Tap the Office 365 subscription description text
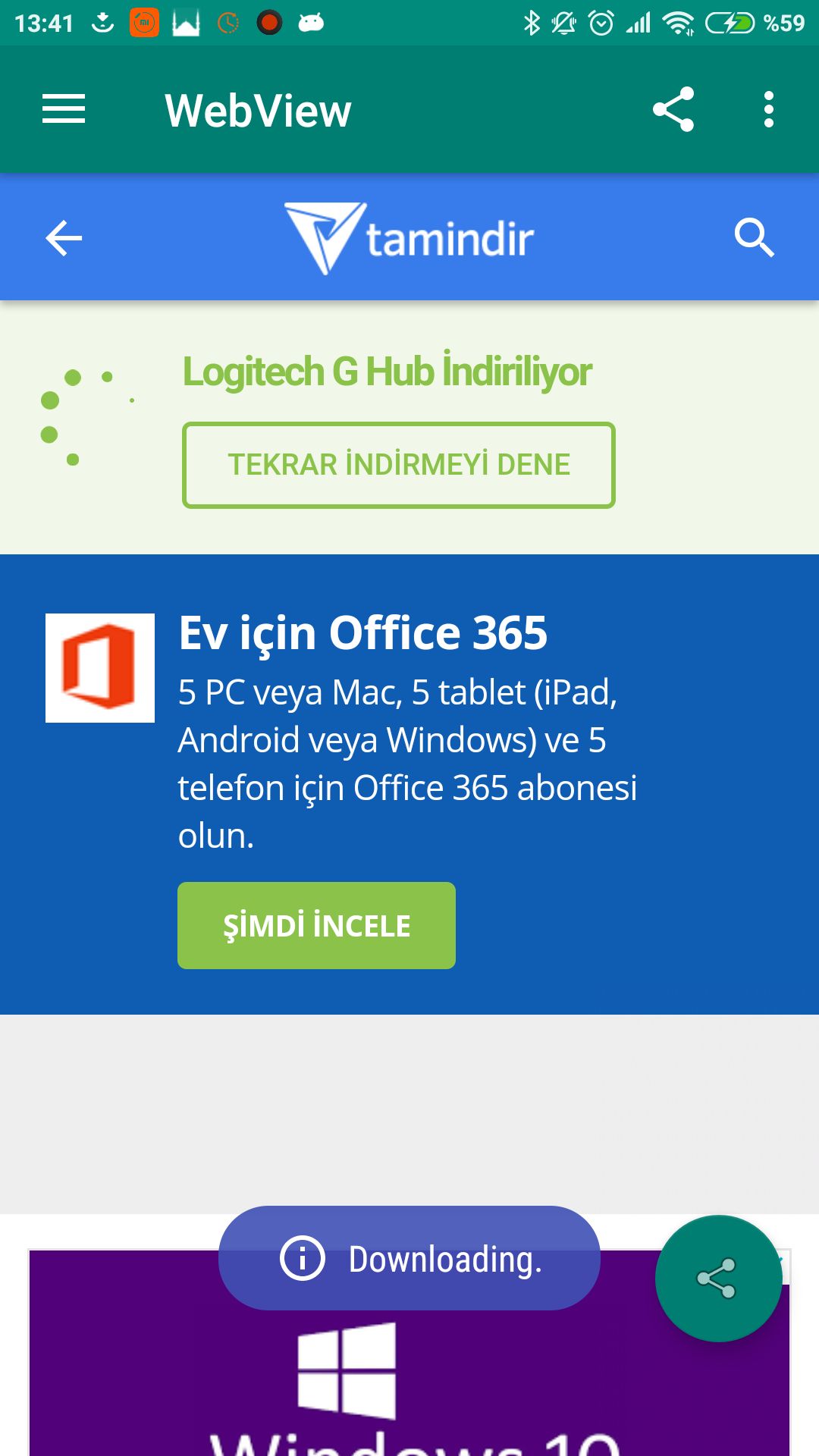 407,764
